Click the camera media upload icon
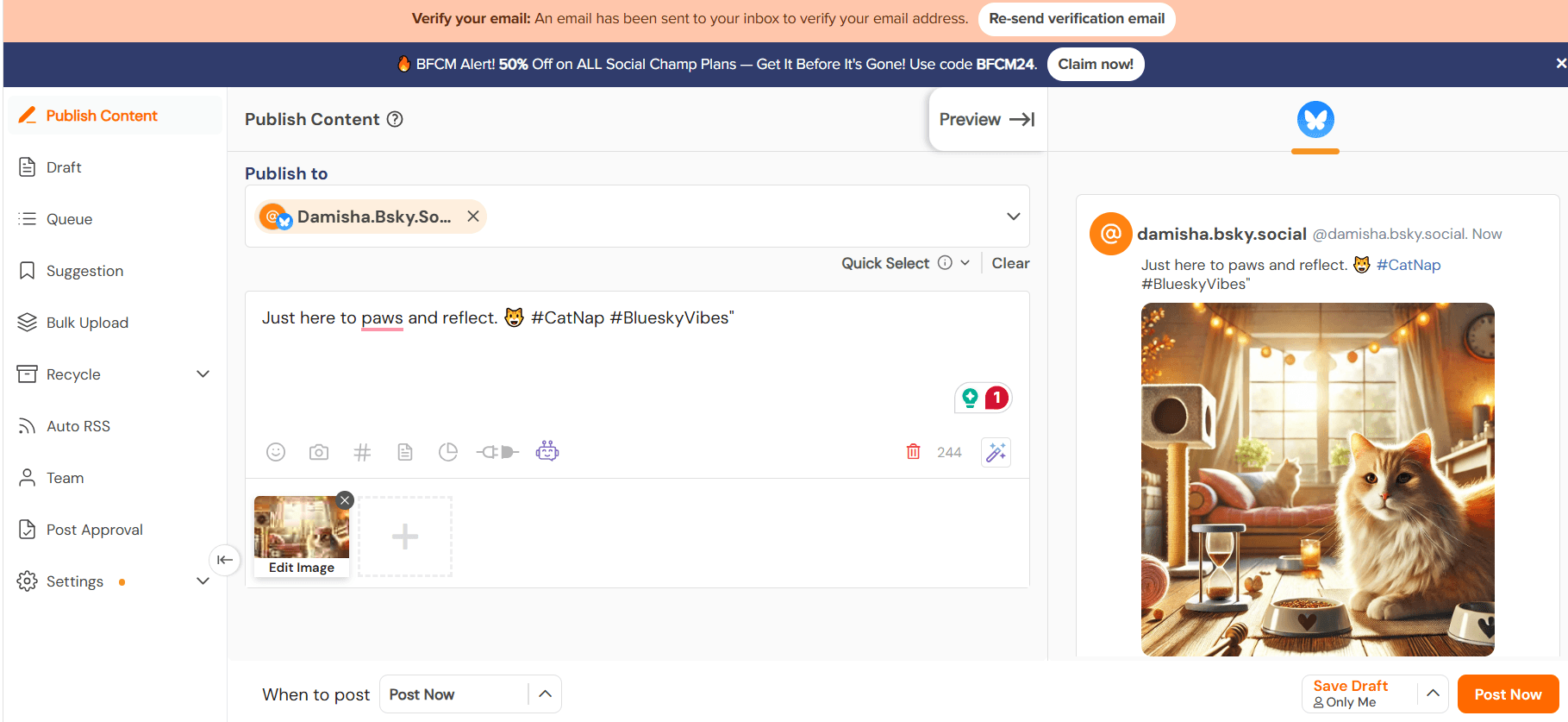This screenshot has height=722, width=1568. [319, 452]
